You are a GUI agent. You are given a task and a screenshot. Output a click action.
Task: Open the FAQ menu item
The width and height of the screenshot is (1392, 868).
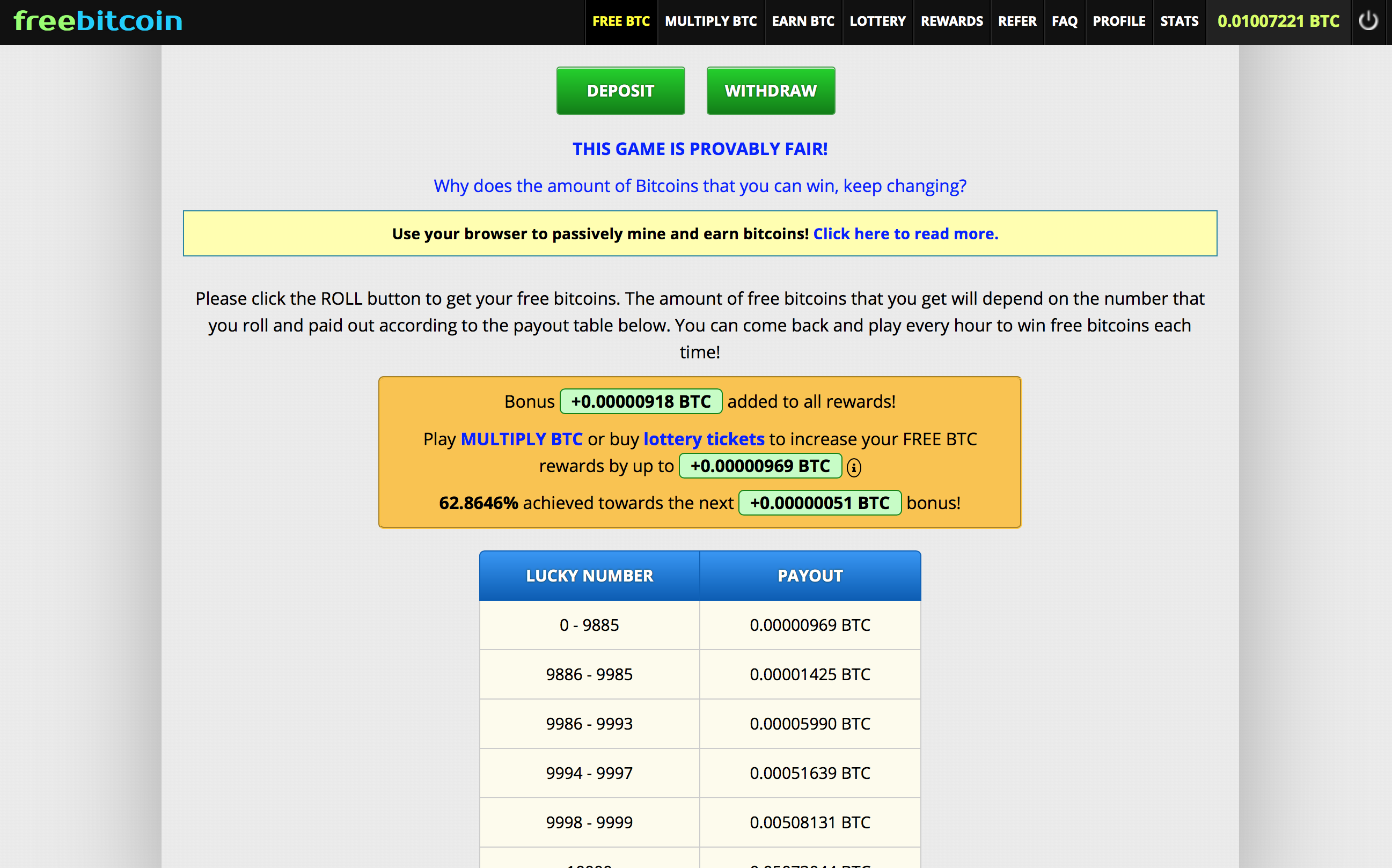[x=1064, y=21]
